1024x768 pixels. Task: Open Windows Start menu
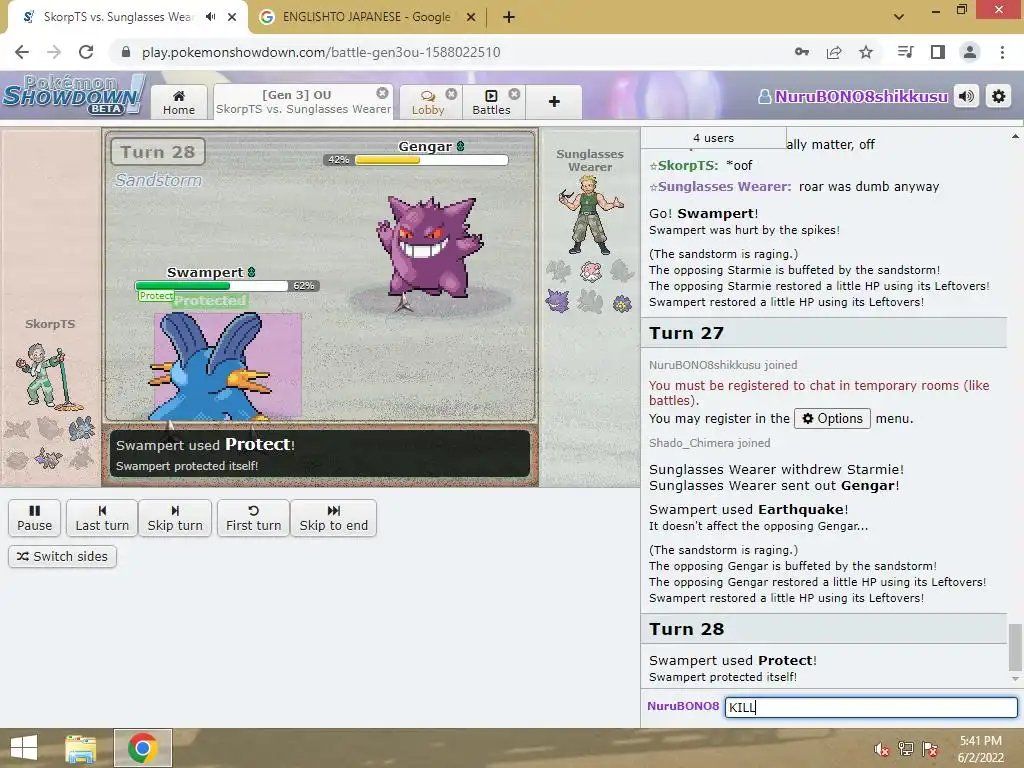24,747
